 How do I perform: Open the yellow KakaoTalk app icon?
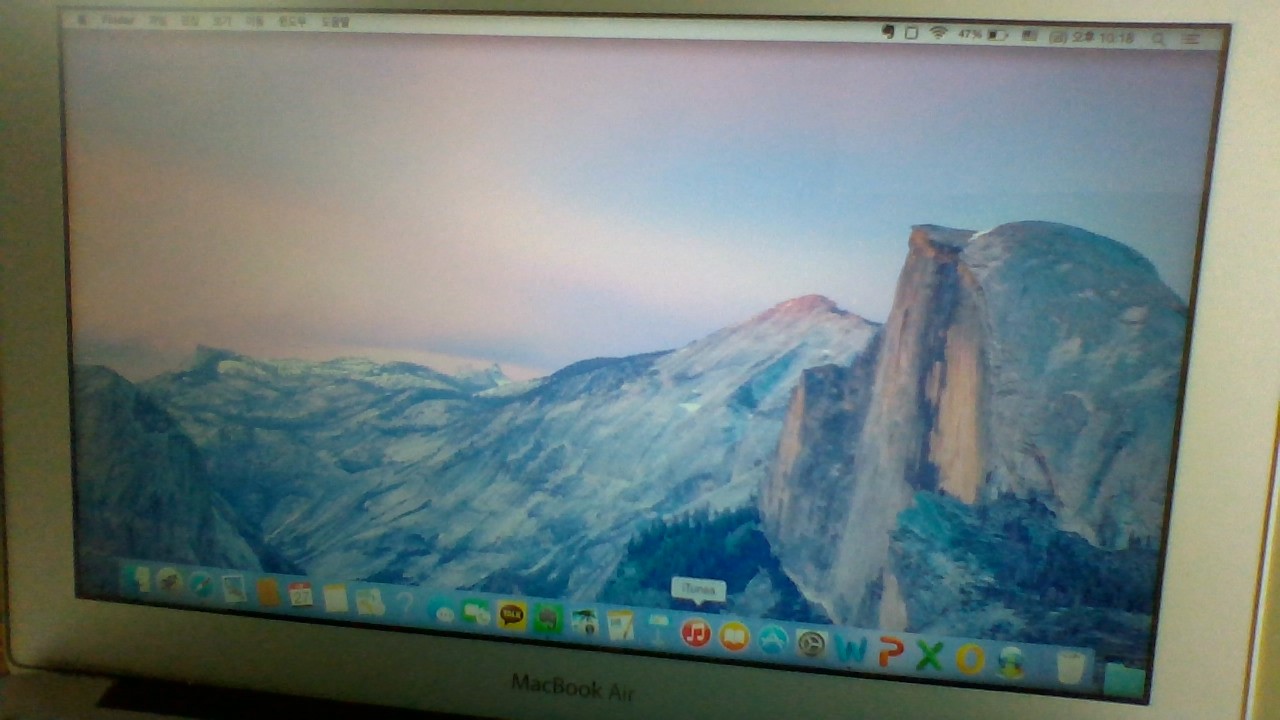point(512,614)
